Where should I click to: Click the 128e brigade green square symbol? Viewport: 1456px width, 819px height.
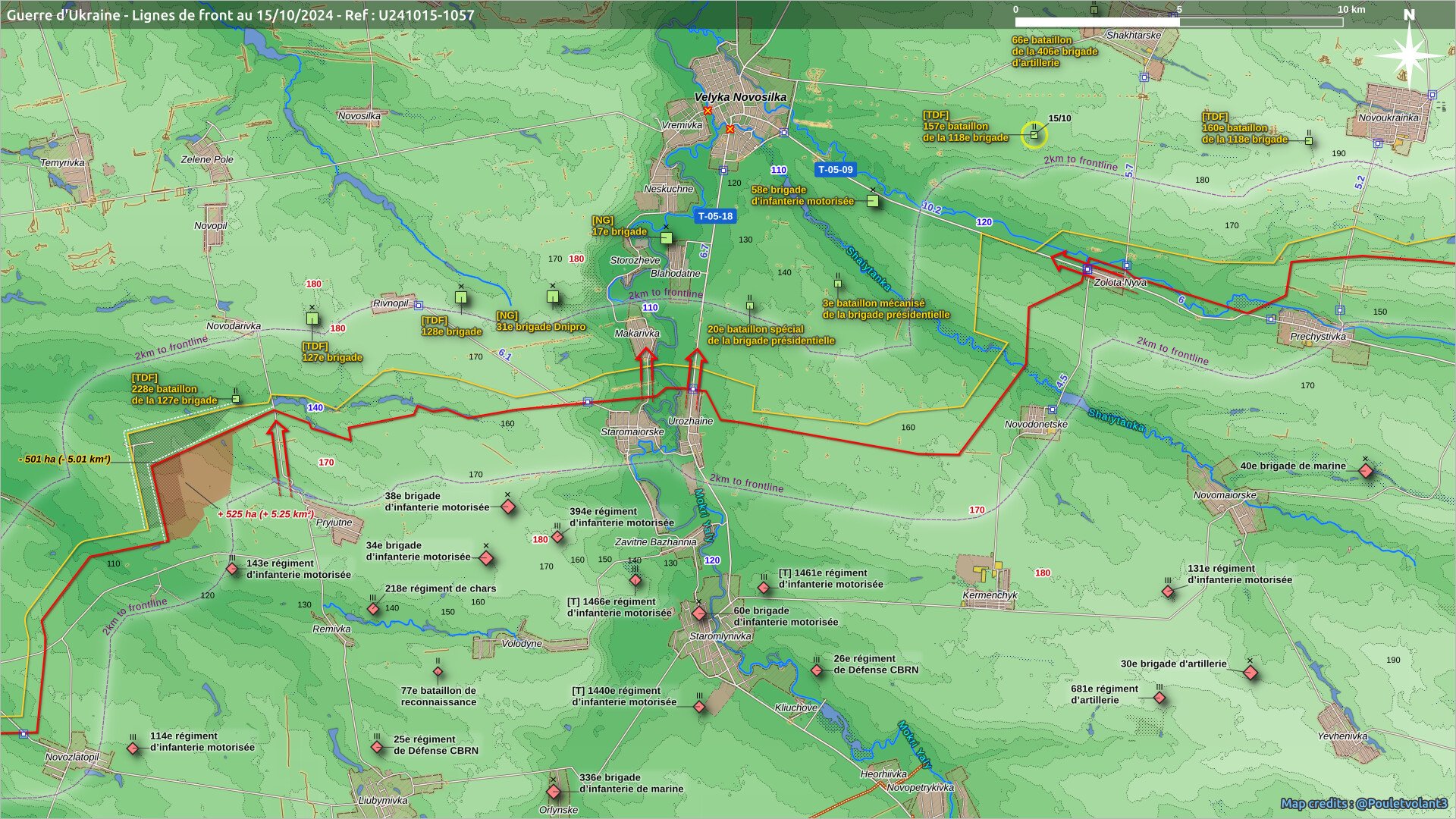pyautogui.click(x=460, y=297)
